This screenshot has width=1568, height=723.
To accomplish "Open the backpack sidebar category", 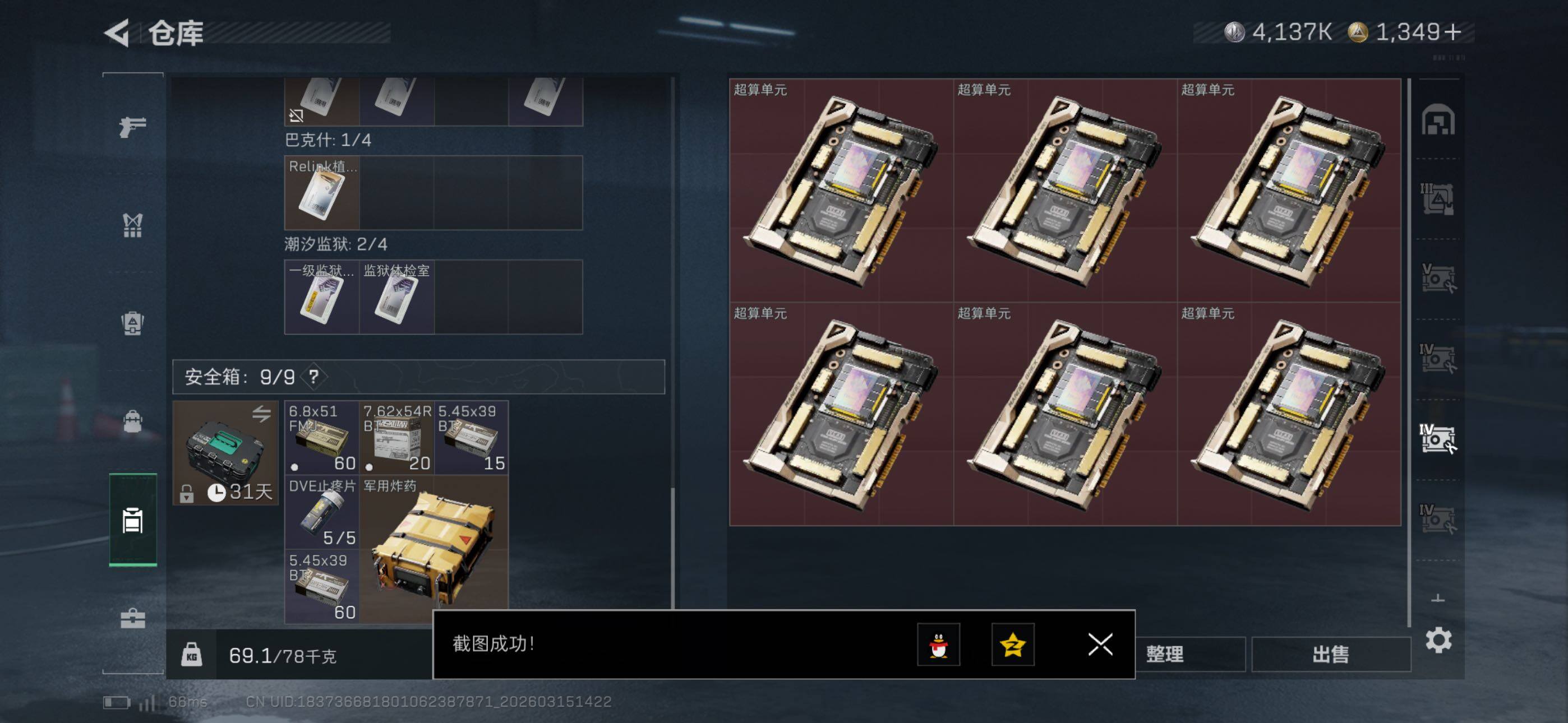I will coord(133,323).
